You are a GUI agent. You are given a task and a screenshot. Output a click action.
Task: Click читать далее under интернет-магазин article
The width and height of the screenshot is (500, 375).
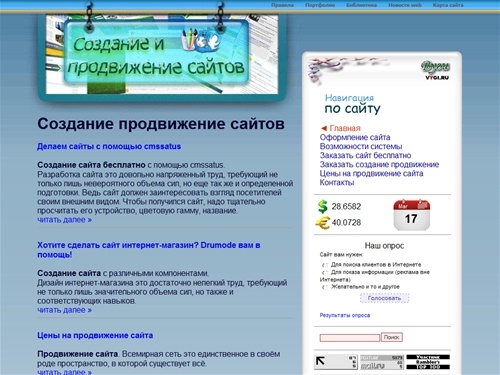click(x=64, y=310)
